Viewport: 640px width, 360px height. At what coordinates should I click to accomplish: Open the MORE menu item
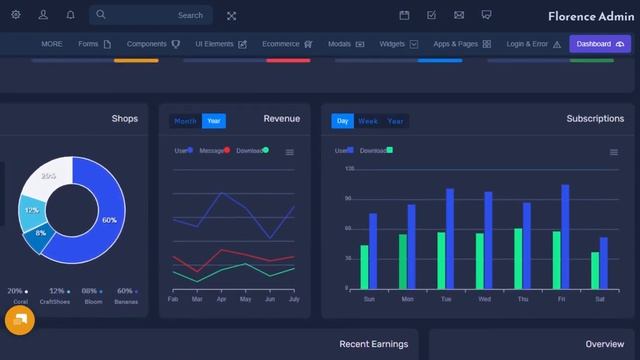(52, 44)
